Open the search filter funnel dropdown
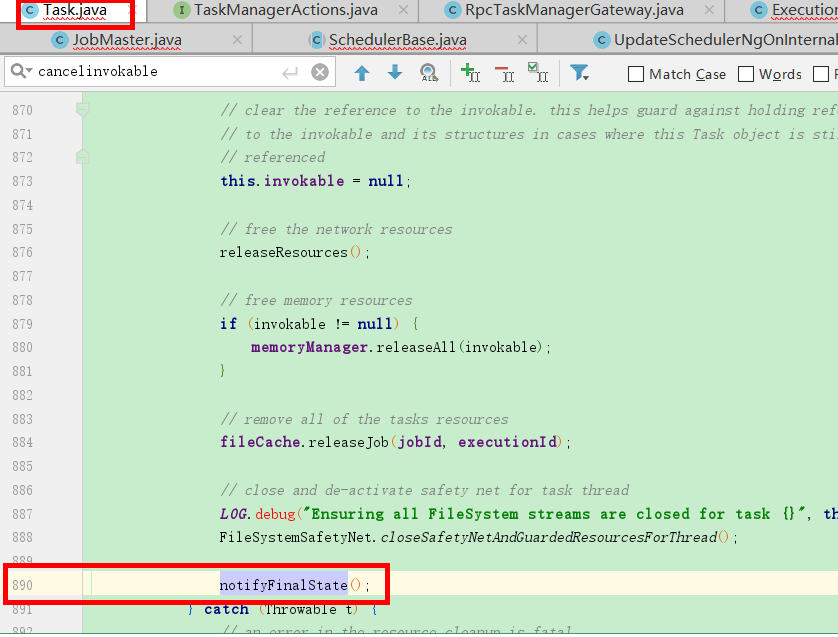 point(579,73)
